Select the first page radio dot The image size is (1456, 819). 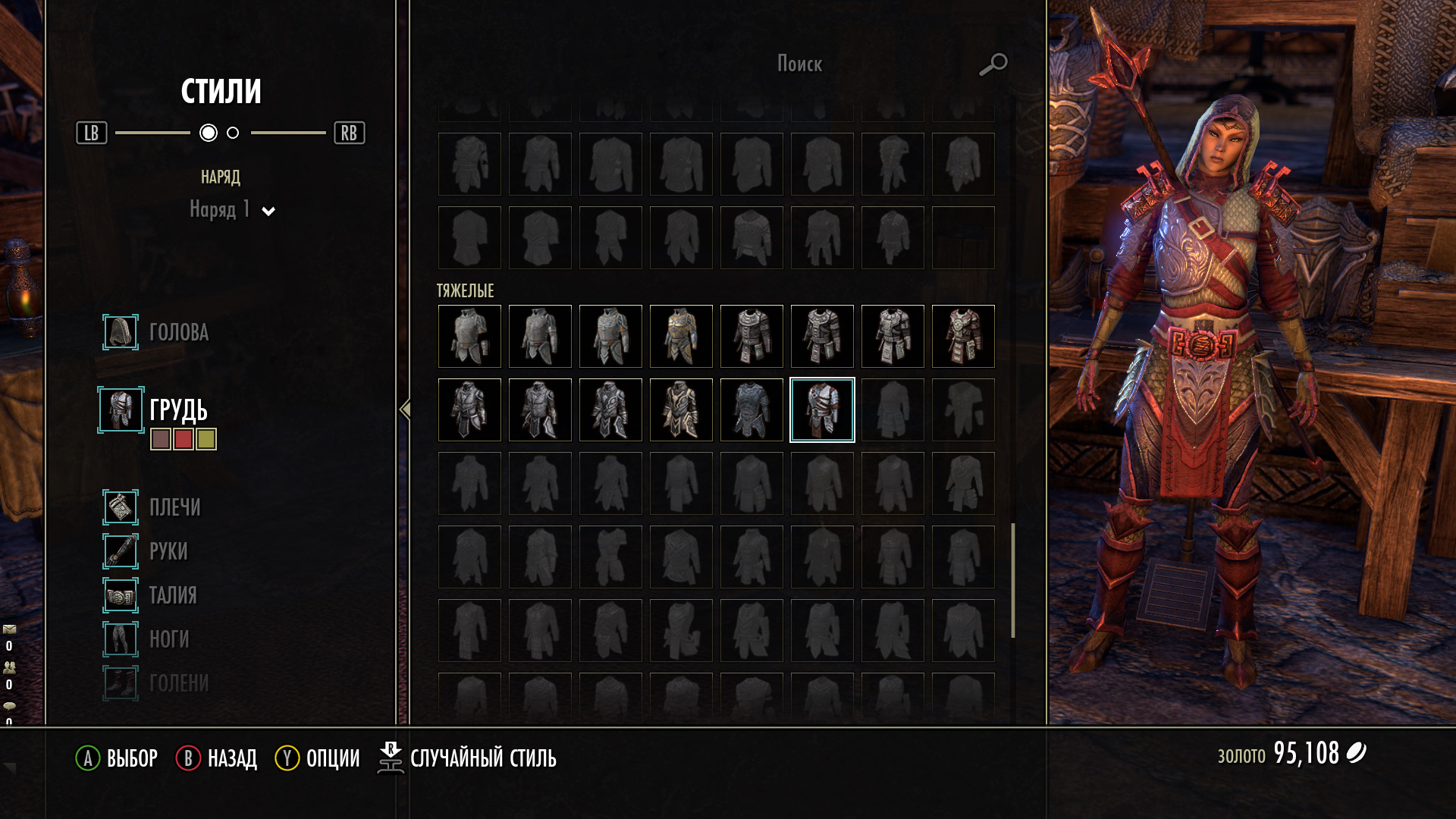[x=209, y=133]
